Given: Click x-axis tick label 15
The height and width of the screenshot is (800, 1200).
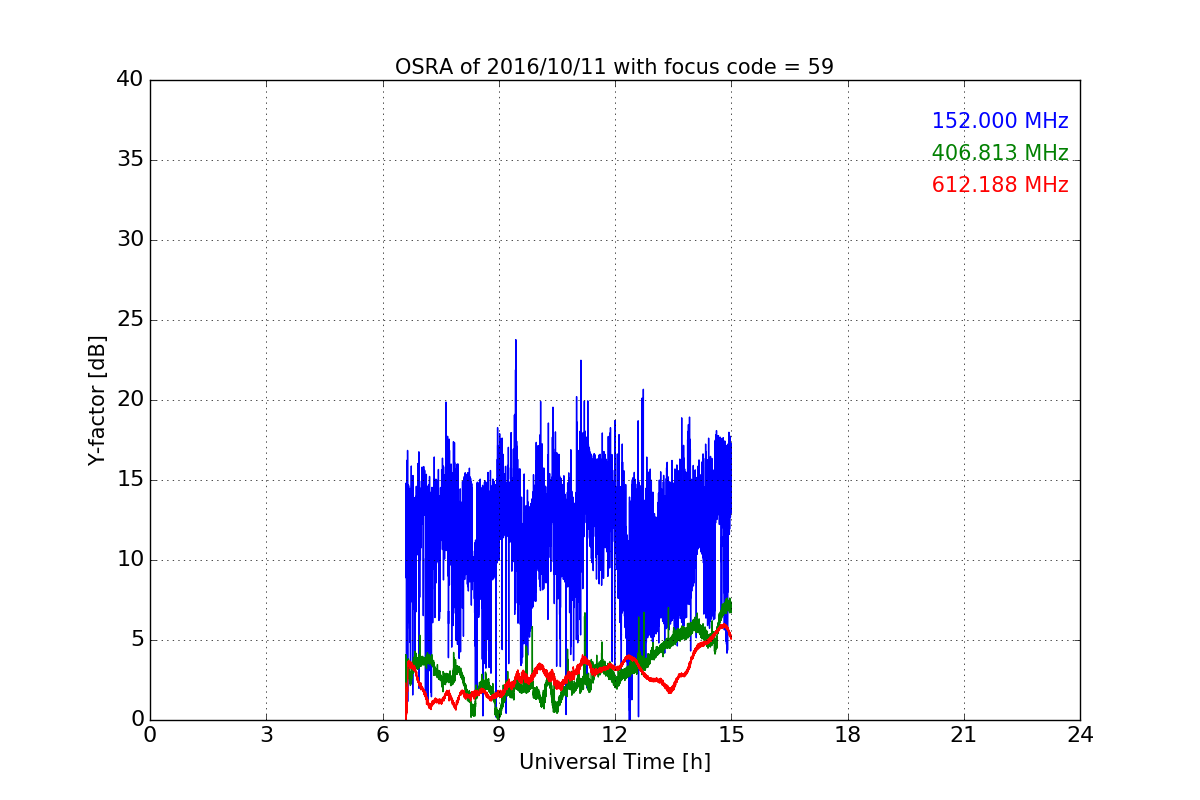Looking at the screenshot, I should [731, 735].
